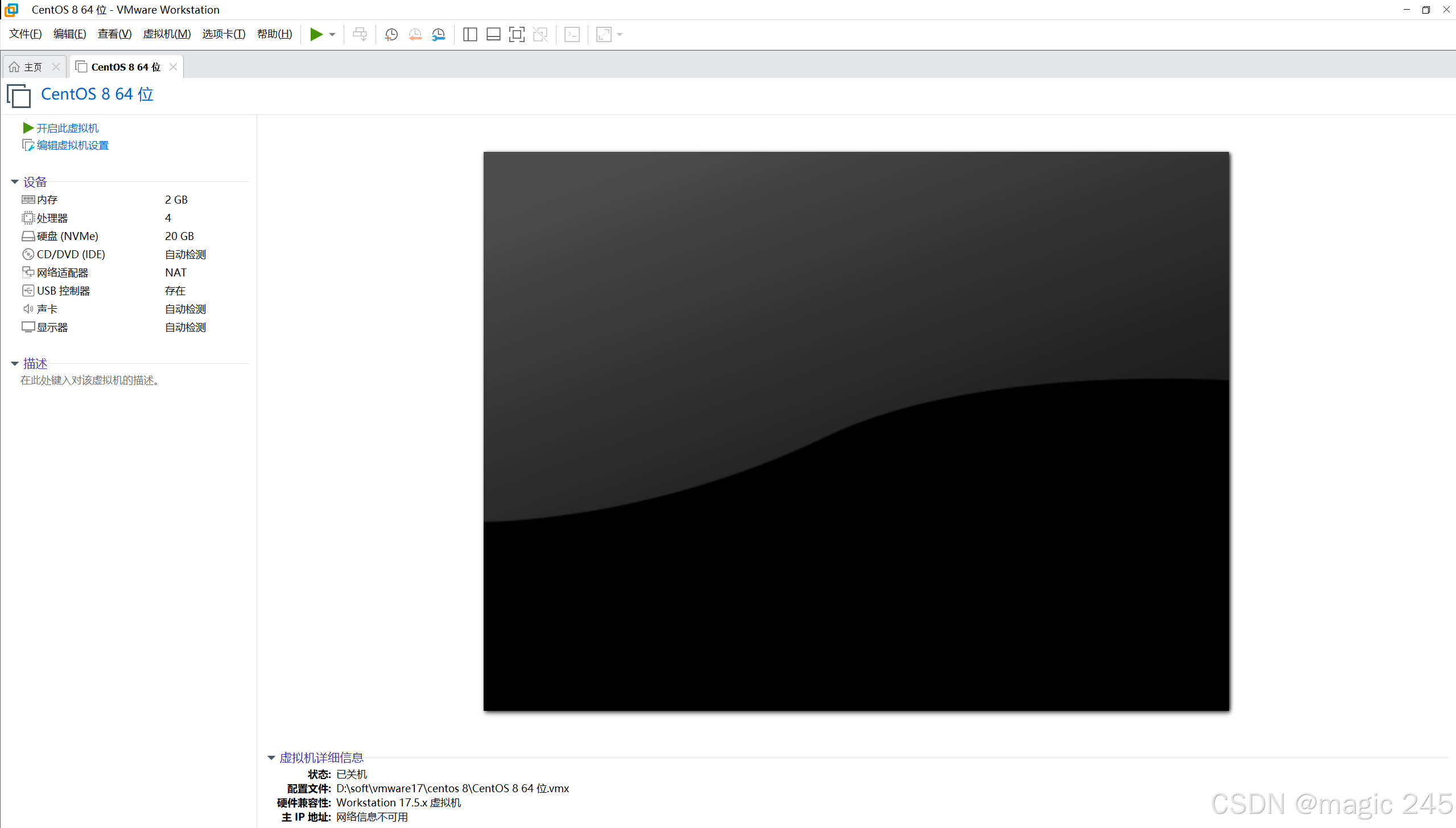Click the VM screen preview thumbnail
1456x828 pixels.
[x=856, y=431]
